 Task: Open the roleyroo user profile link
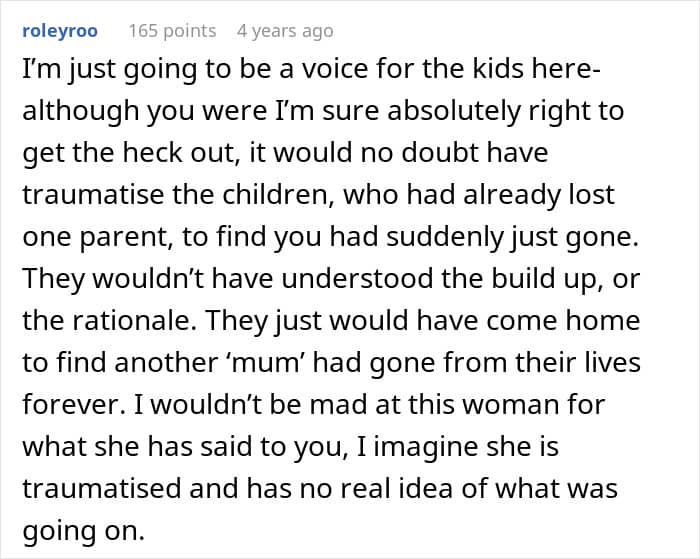click(60, 31)
